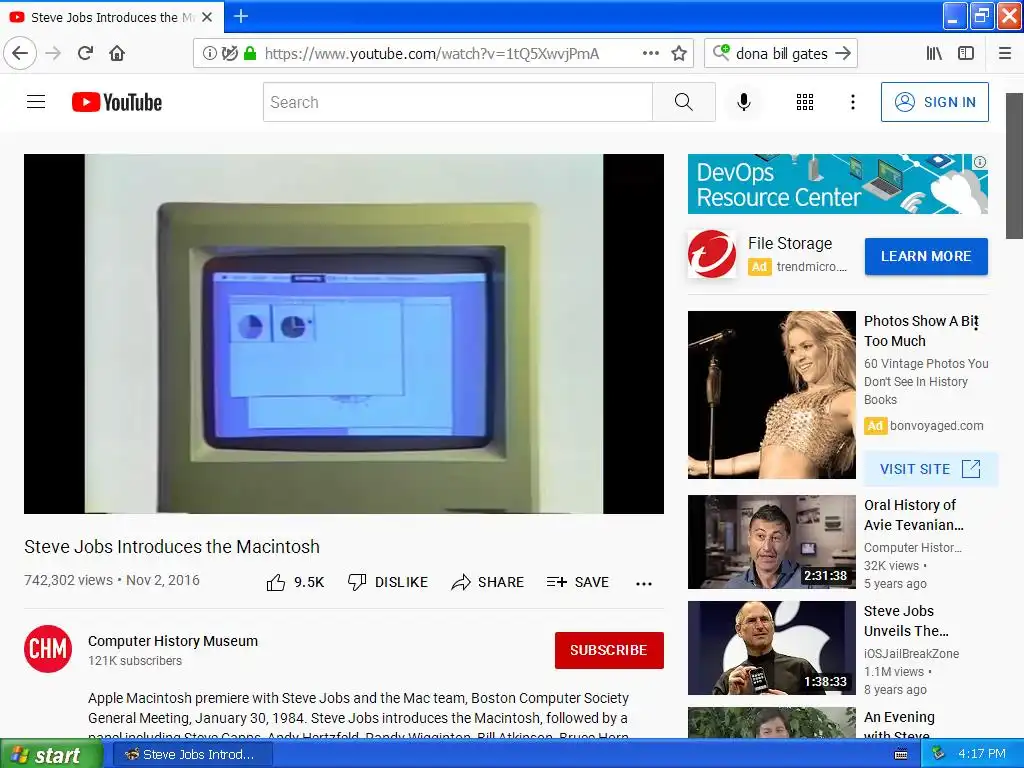Click the keyboard icon in system tray
Viewport: 1024px width, 768px height.
click(x=901, y=755)
